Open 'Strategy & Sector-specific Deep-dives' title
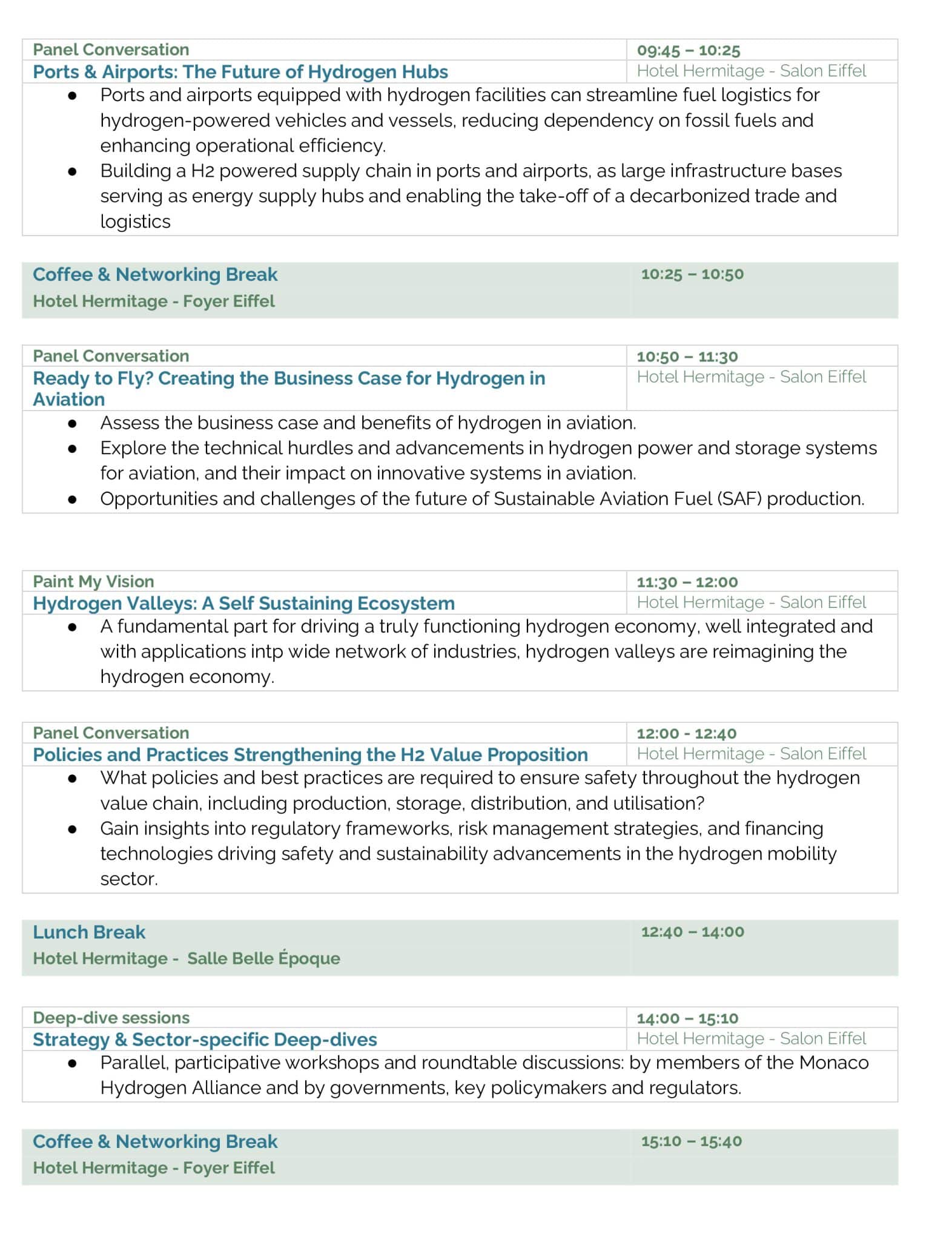The height and width of the screenshot is (1240, 952). [x=205, y=1040]
